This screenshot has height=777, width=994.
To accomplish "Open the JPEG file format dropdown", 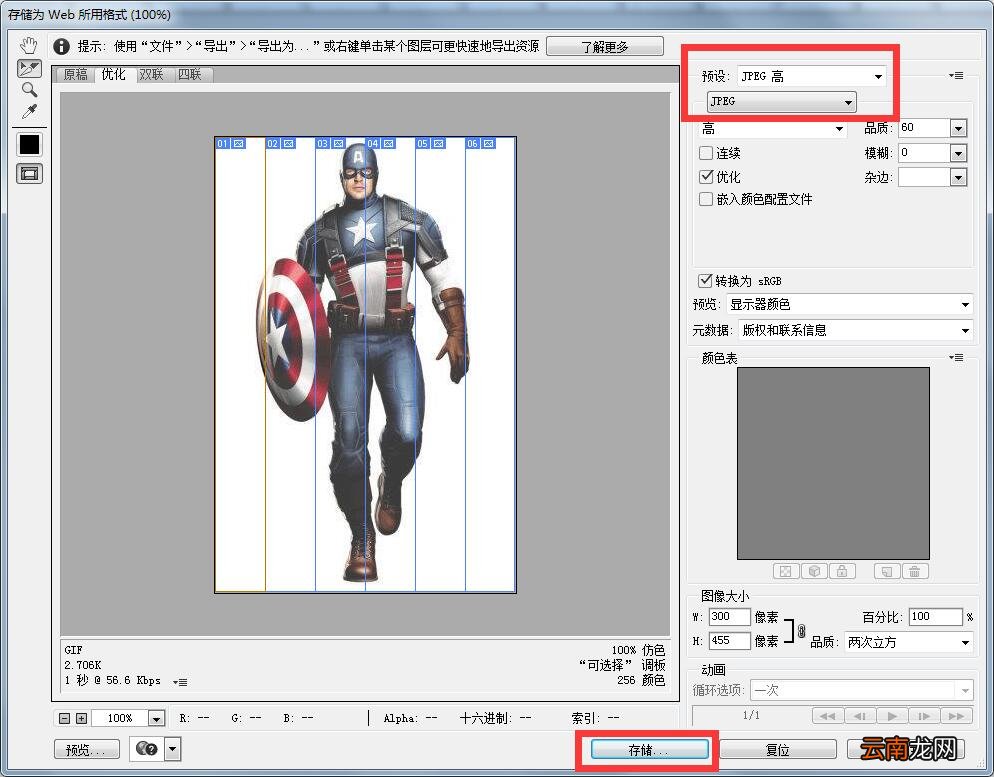I will (x=782, y=101).
